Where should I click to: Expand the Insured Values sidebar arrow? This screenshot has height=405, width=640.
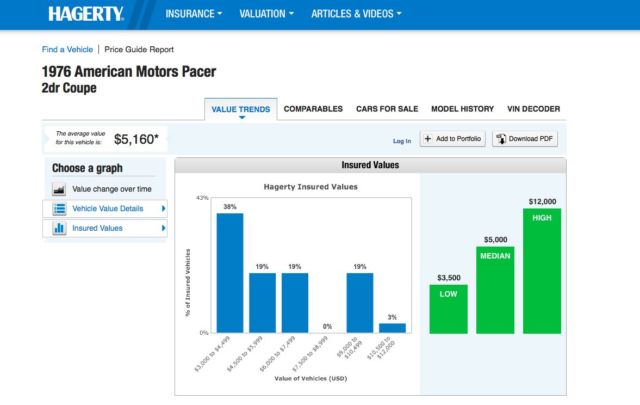[x=163, y=228]
